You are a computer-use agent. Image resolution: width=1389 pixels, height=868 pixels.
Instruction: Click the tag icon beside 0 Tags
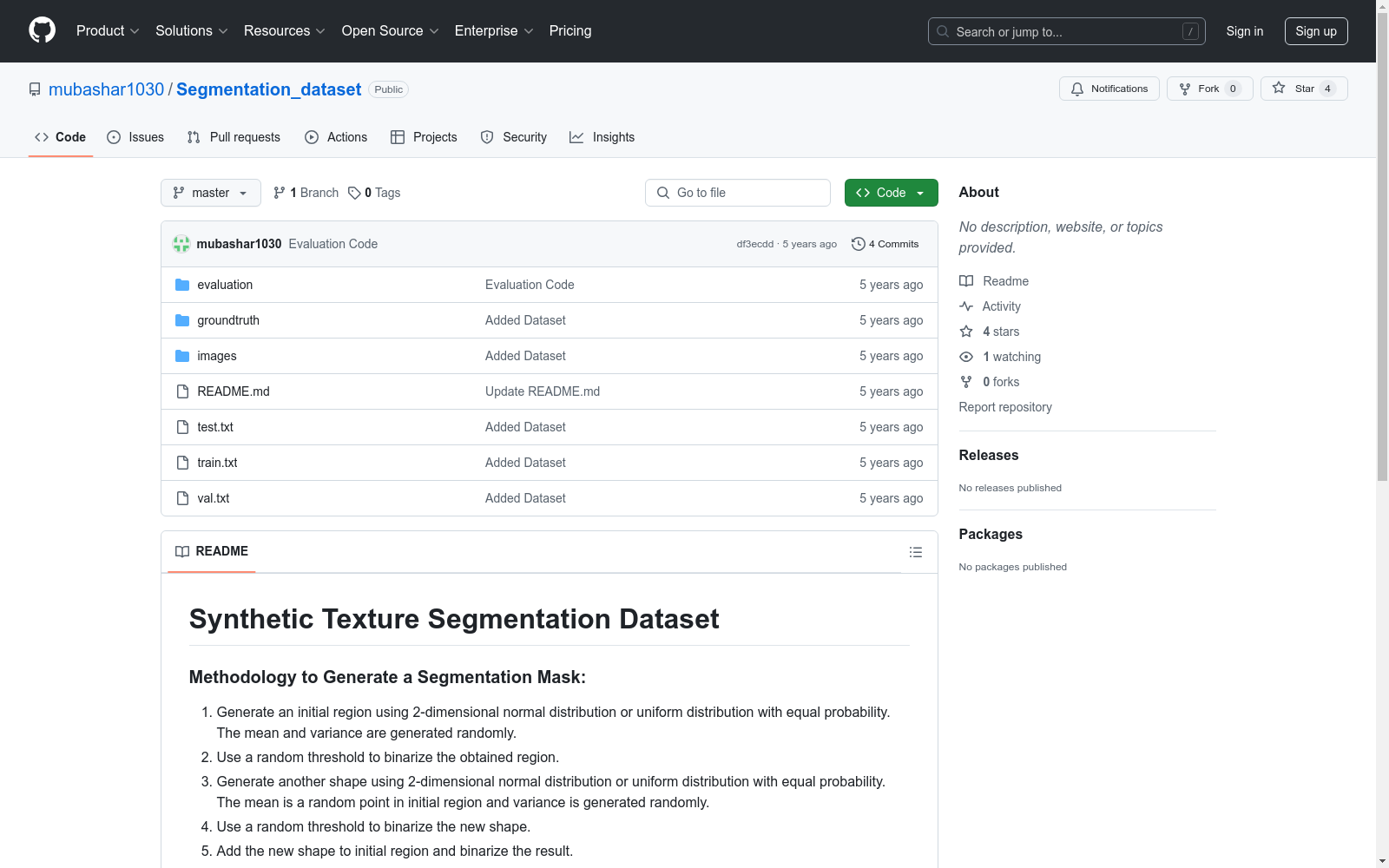pyautogui.click(x=354, y=193)
